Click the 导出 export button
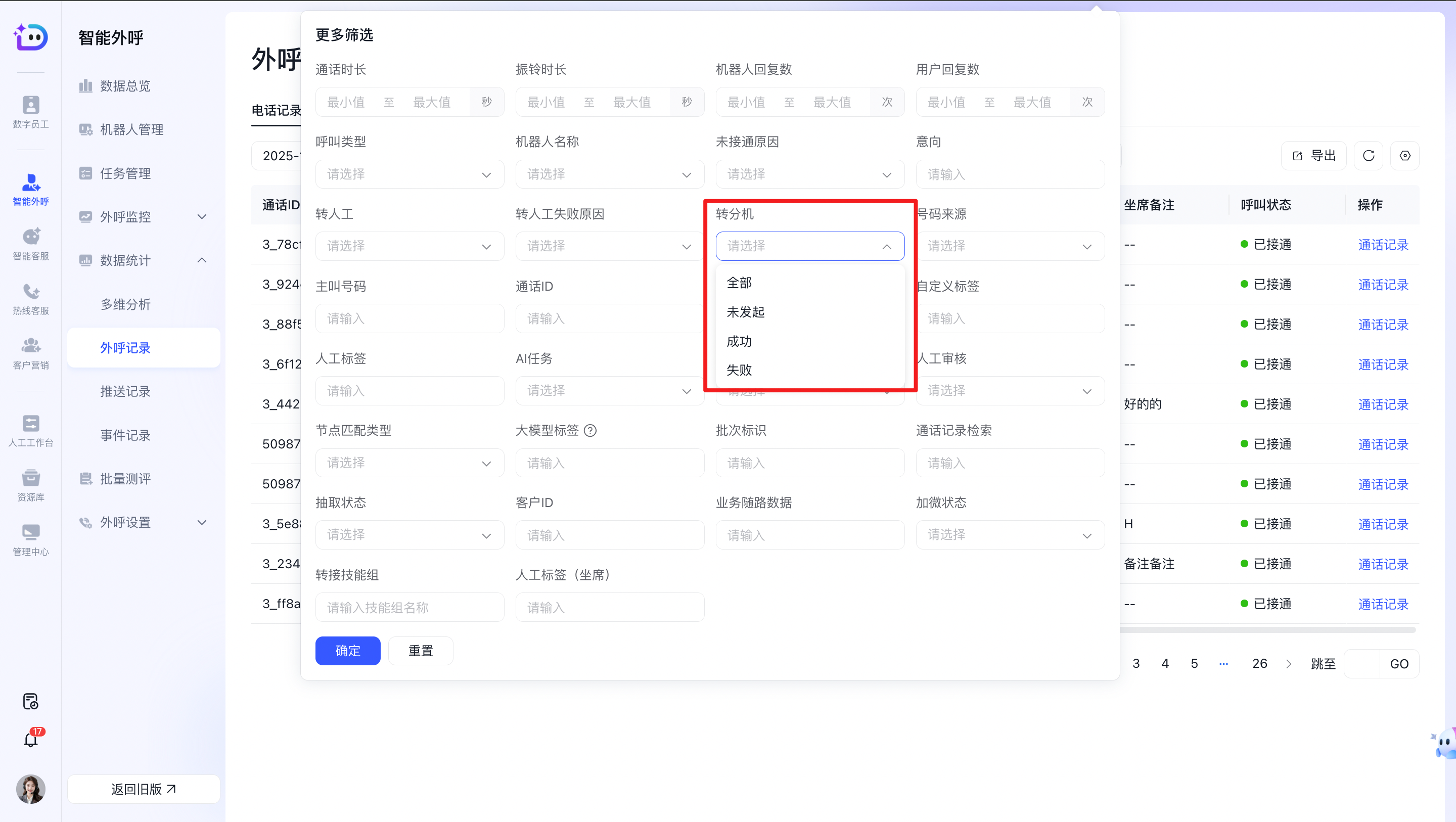 pos(1313,156)
